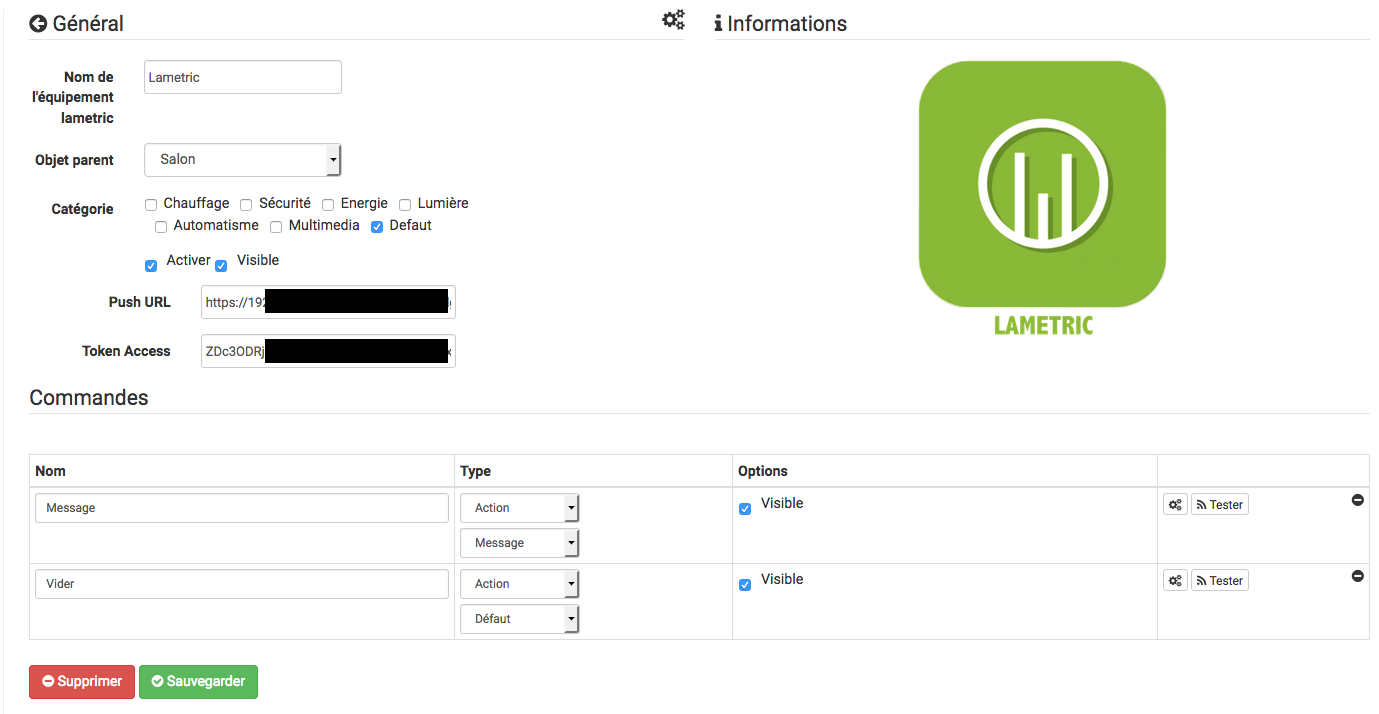This screenshot has width=1379, height=714.
Task: Toggle Visible option for Message command
Action: click(x=745, y=509)
